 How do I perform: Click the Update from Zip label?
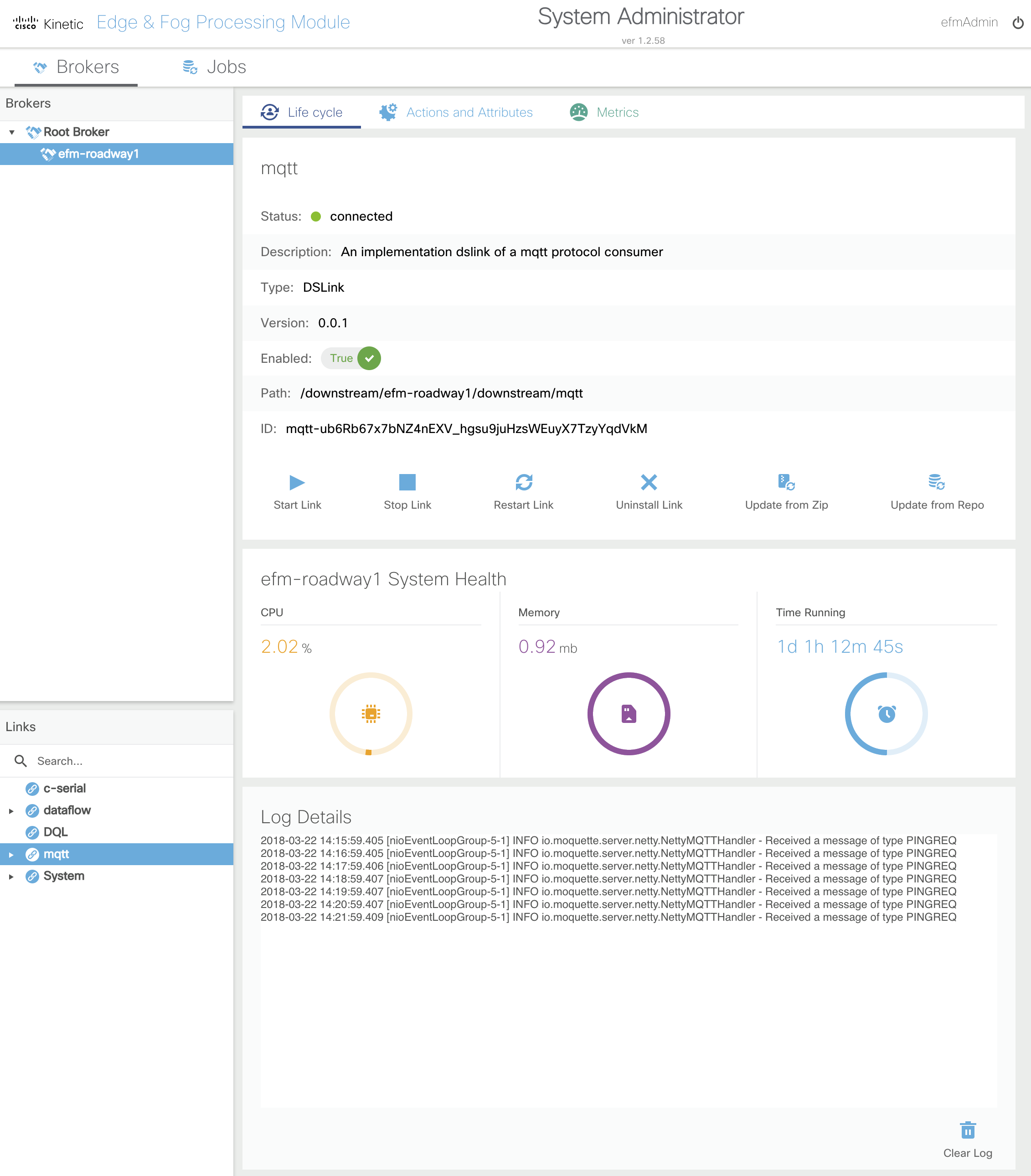tap(787, 505)
